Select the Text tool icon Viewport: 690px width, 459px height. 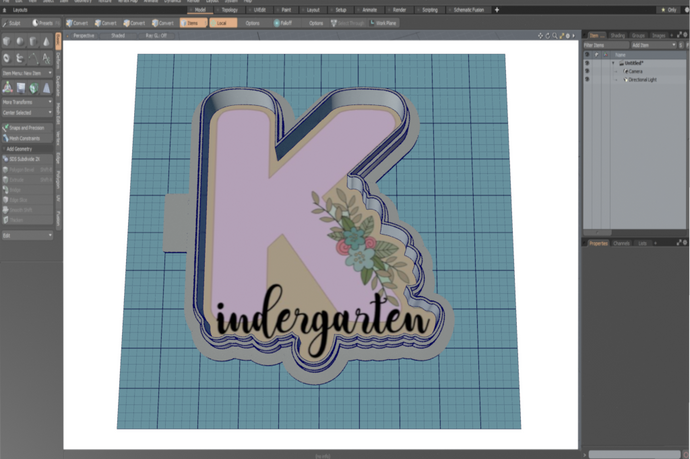click(x=46, y=58)
